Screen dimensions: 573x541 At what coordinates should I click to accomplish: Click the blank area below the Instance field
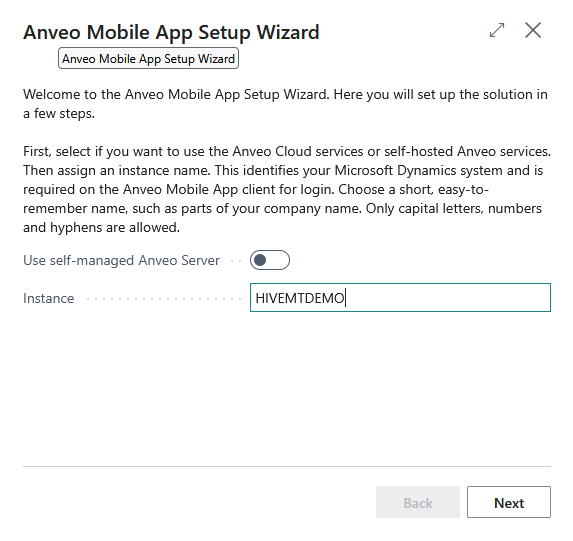click(x=287, y=387)
